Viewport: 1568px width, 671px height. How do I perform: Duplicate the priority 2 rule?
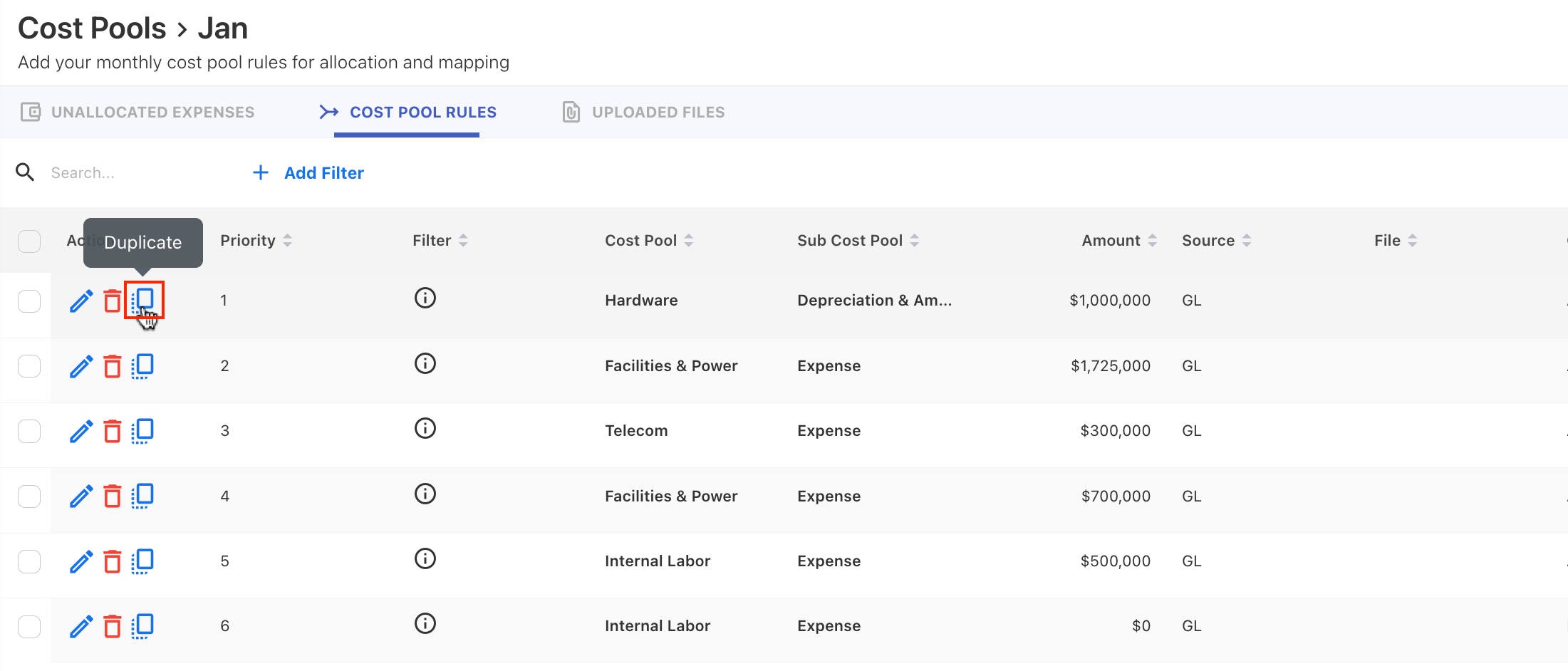coord(143,366)
